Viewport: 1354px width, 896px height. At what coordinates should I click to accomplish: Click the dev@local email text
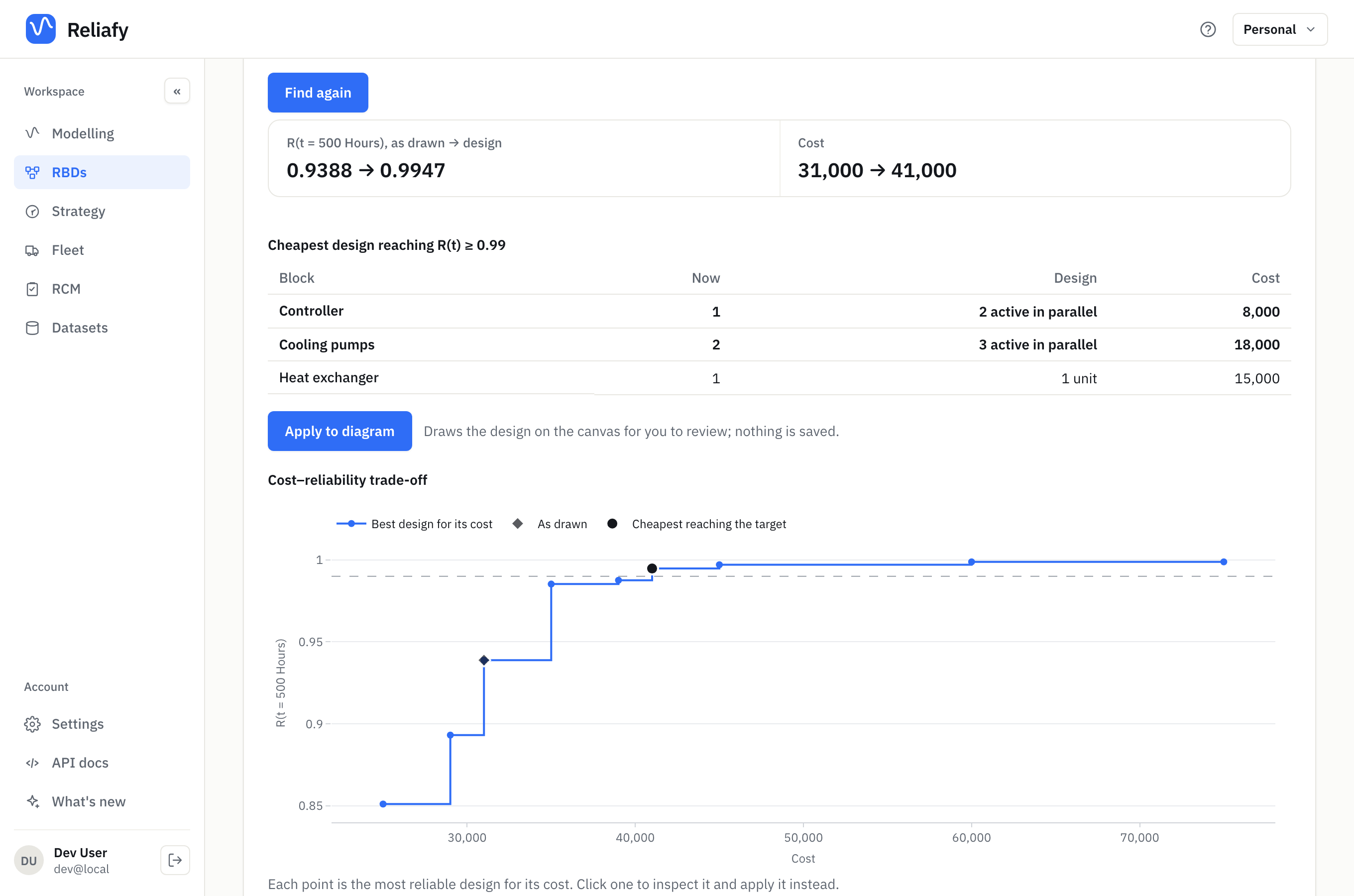81,869
